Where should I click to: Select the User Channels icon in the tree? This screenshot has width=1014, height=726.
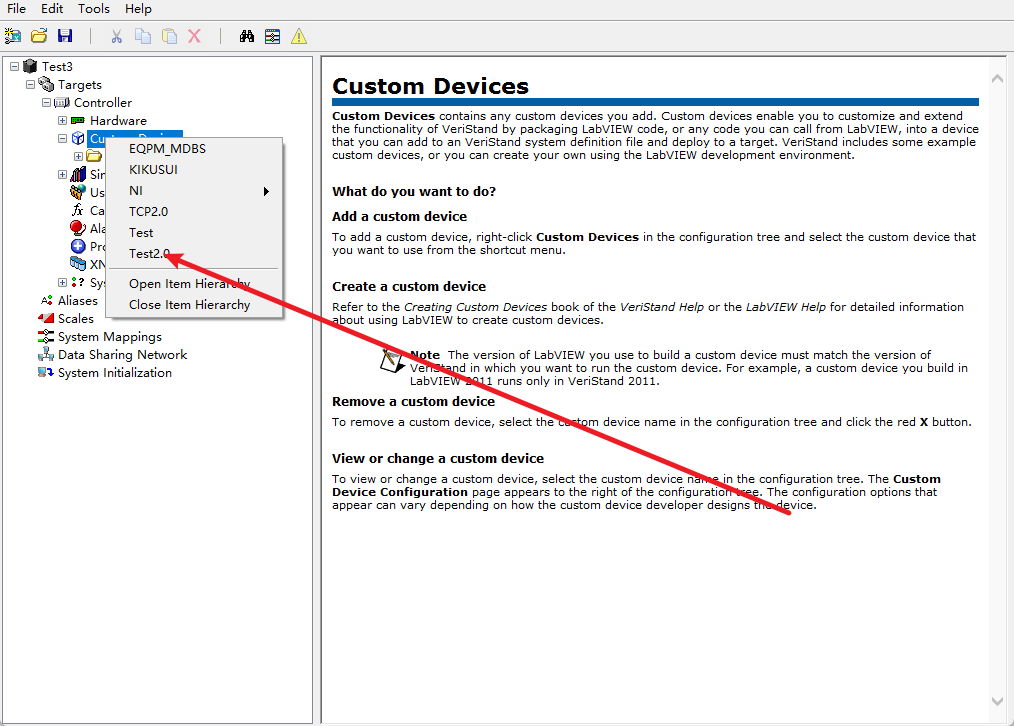[x=78, y=192]
